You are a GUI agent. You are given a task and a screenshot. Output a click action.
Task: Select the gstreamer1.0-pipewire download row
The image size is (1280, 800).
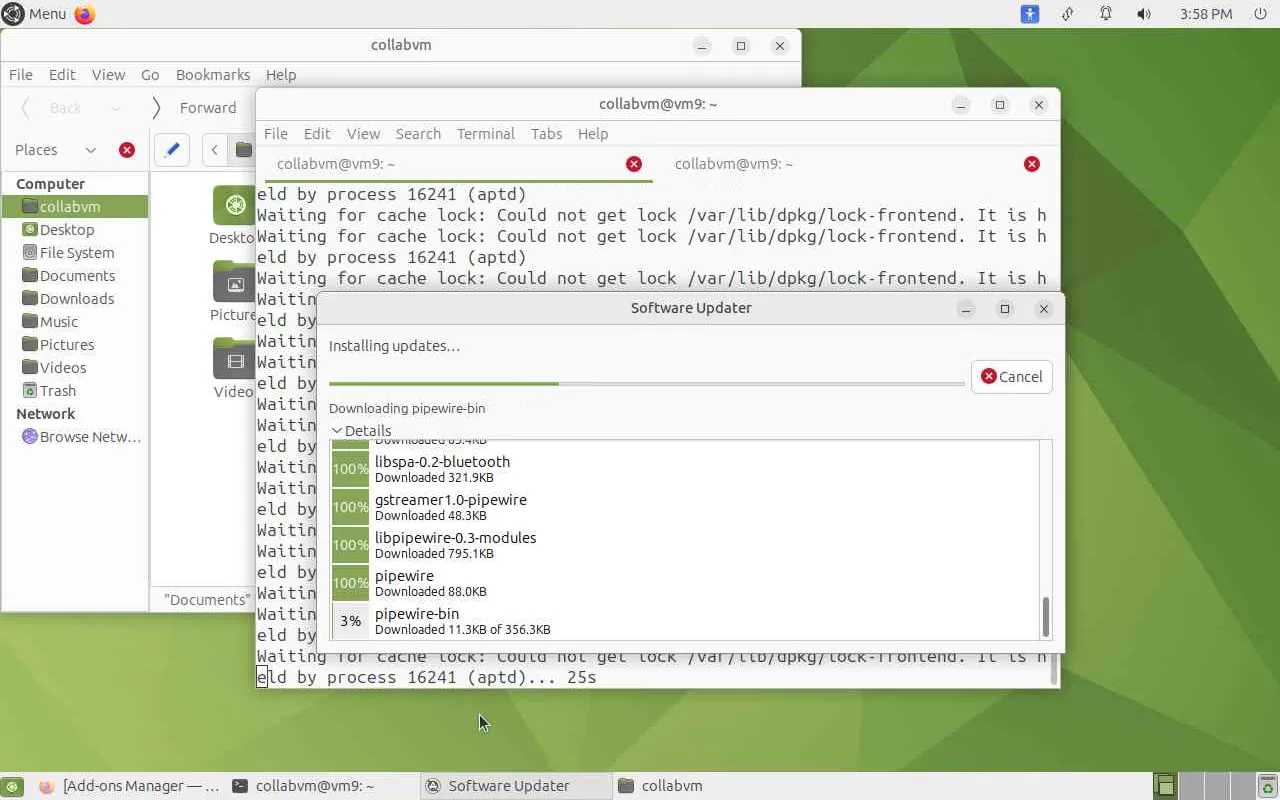click(686, 507)
